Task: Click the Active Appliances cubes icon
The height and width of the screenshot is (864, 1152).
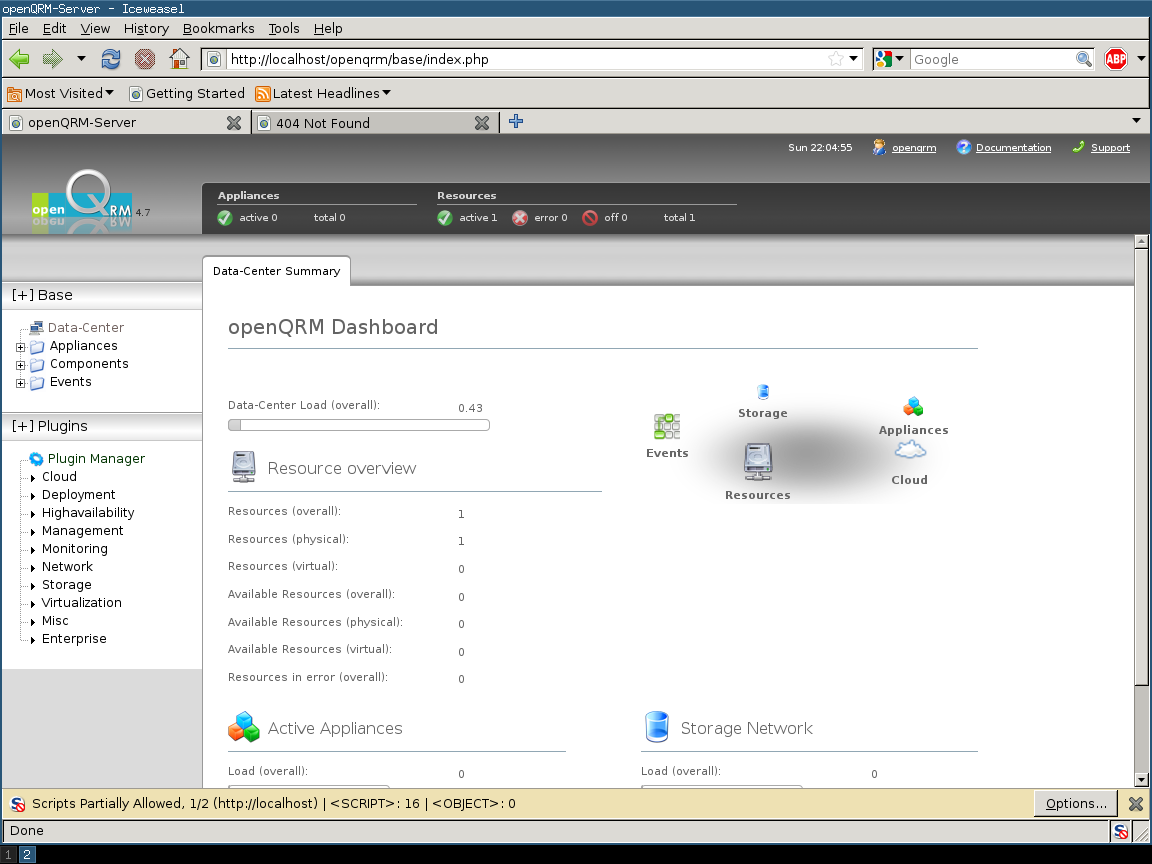Action: 244,727
